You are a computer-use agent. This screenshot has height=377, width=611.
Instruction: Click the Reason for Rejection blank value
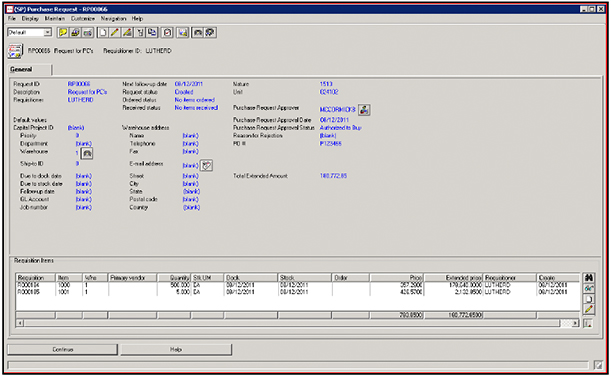coord(328,136)
